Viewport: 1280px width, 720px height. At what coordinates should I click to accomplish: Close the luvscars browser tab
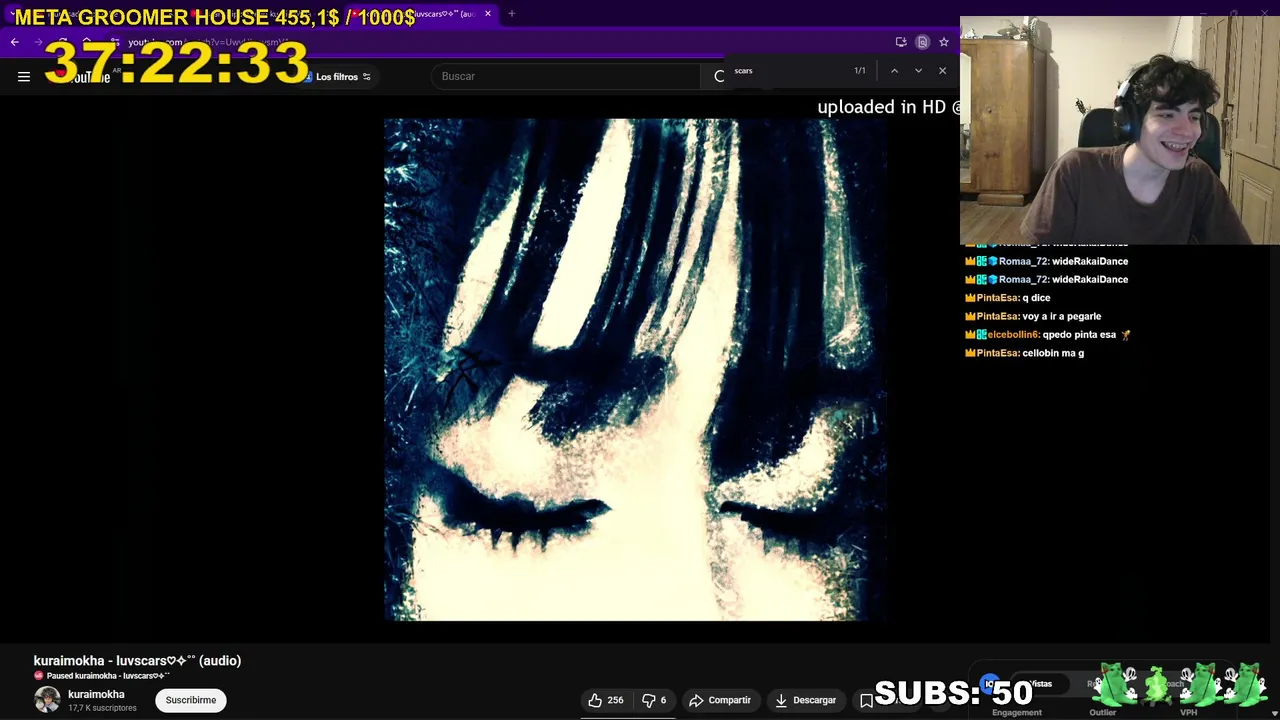488,14
